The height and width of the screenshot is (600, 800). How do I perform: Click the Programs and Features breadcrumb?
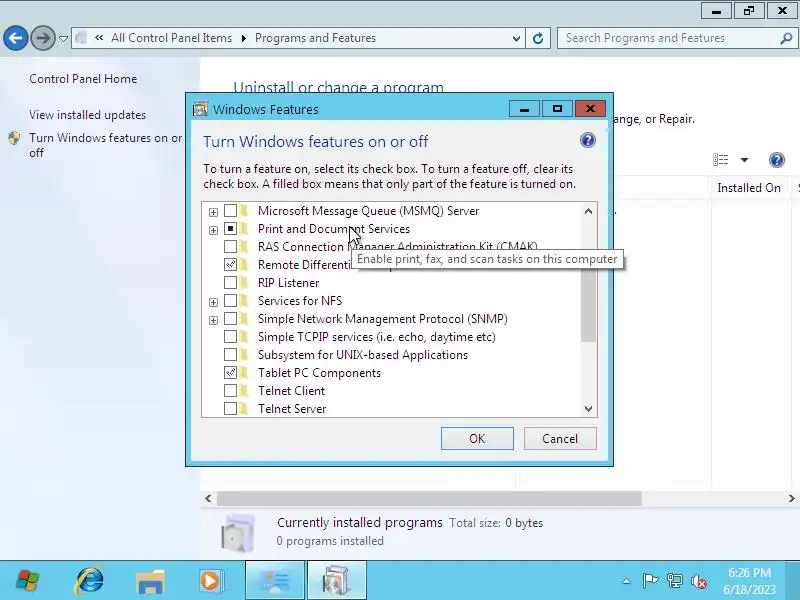pos(315,38)
